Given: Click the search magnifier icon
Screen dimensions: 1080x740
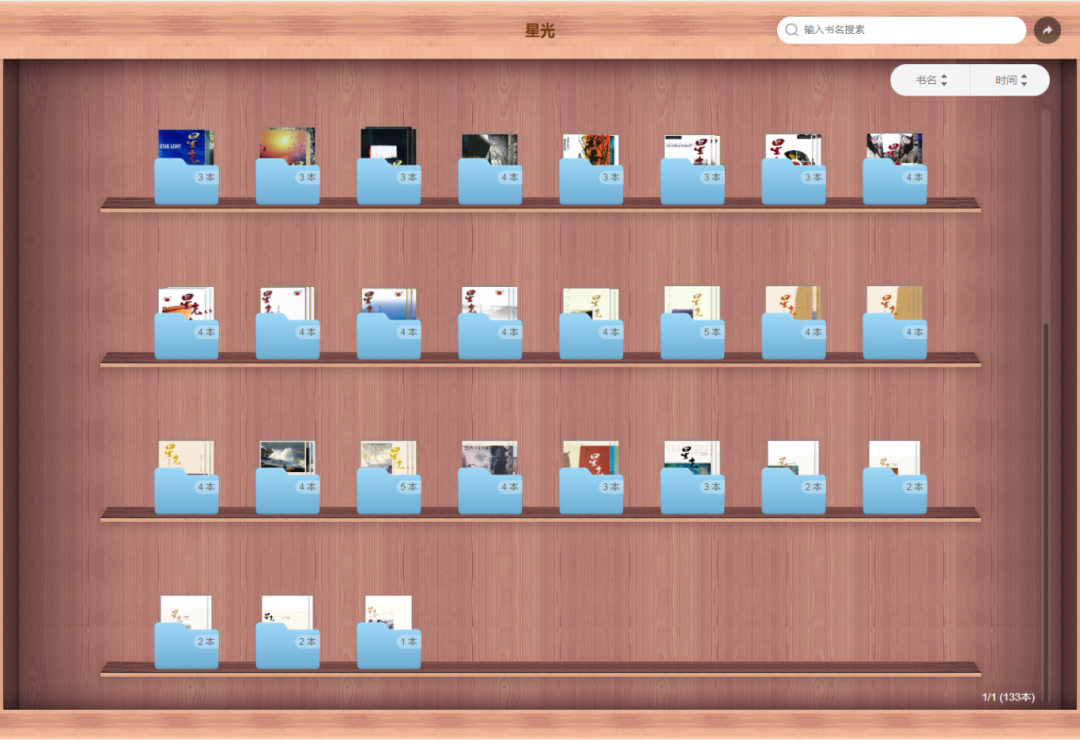Looking at the screenshot, I should point(792,30).
